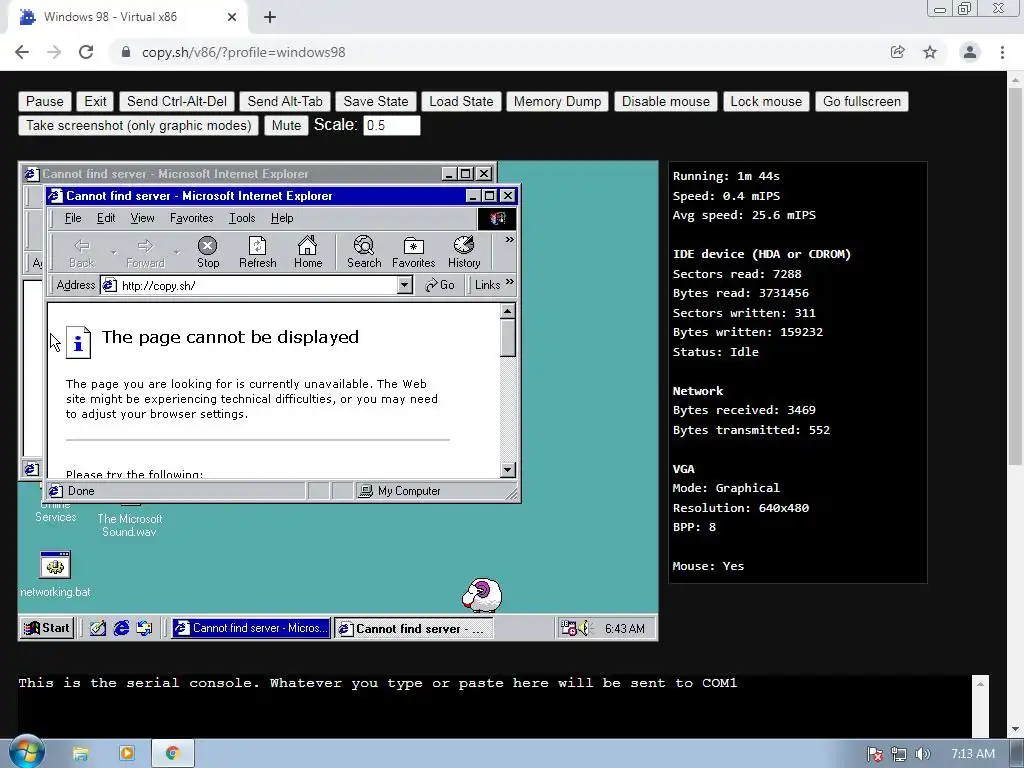The height and width of the screenshot is (768, 1024).
Task: Open media player from host taskbar
Action: click(127, 754)
